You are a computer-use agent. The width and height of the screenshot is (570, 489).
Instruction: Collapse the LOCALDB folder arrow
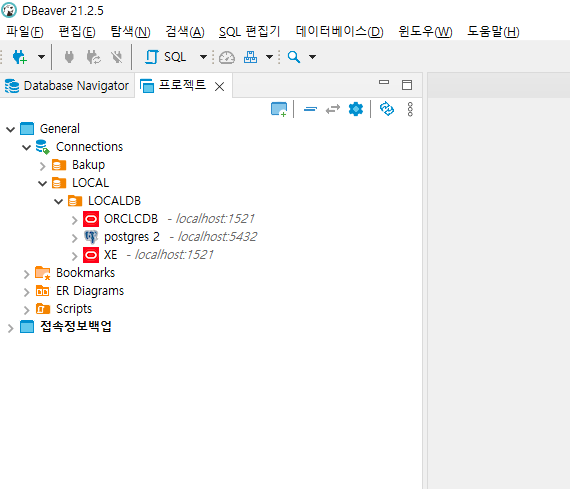59,201
